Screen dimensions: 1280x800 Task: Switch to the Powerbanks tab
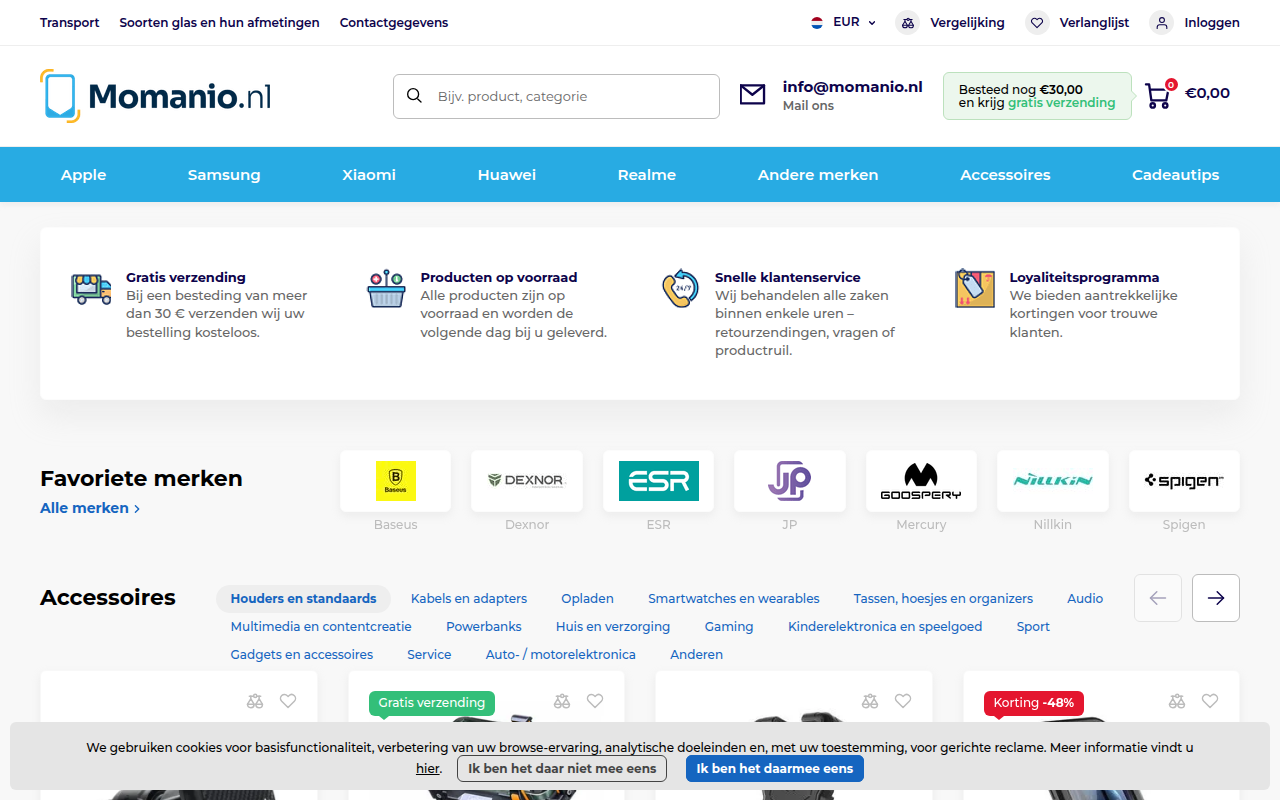click(484, 627)
